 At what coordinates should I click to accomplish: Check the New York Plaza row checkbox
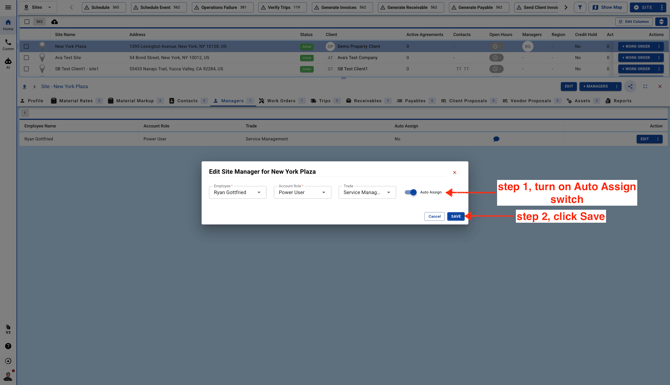(26, 46)
